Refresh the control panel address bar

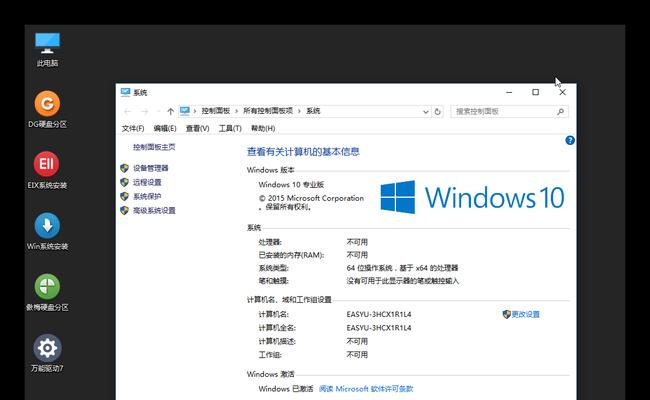pos(438,112)
